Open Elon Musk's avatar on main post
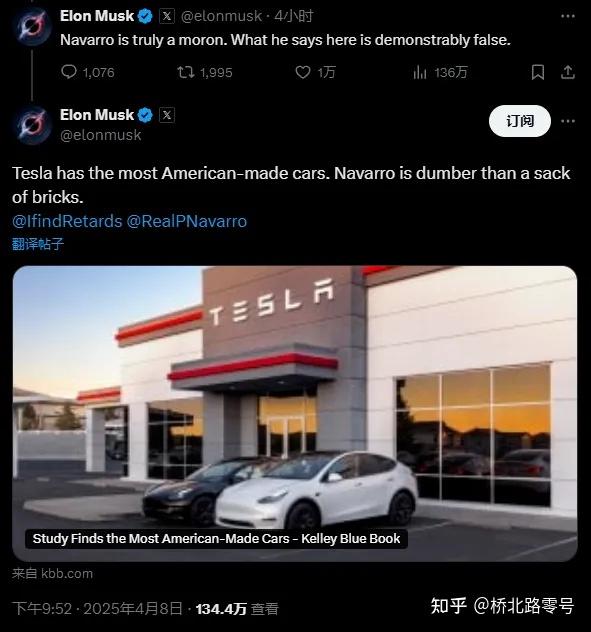This screenshot has height=632, width=591. tap(32, 125)
